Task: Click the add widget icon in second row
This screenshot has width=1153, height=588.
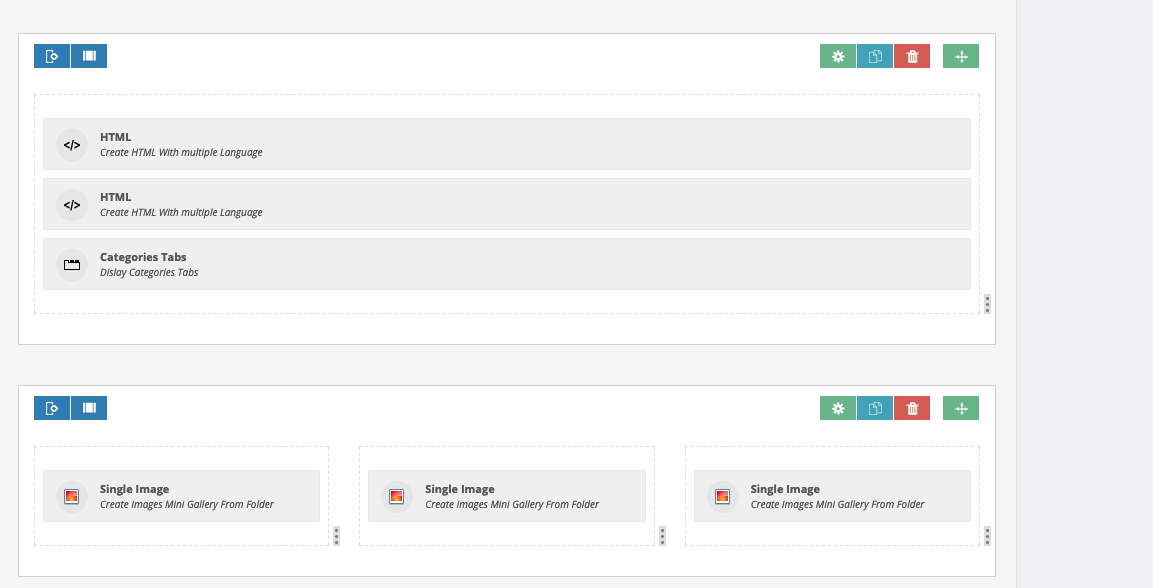Action: (x=52, y=408)
